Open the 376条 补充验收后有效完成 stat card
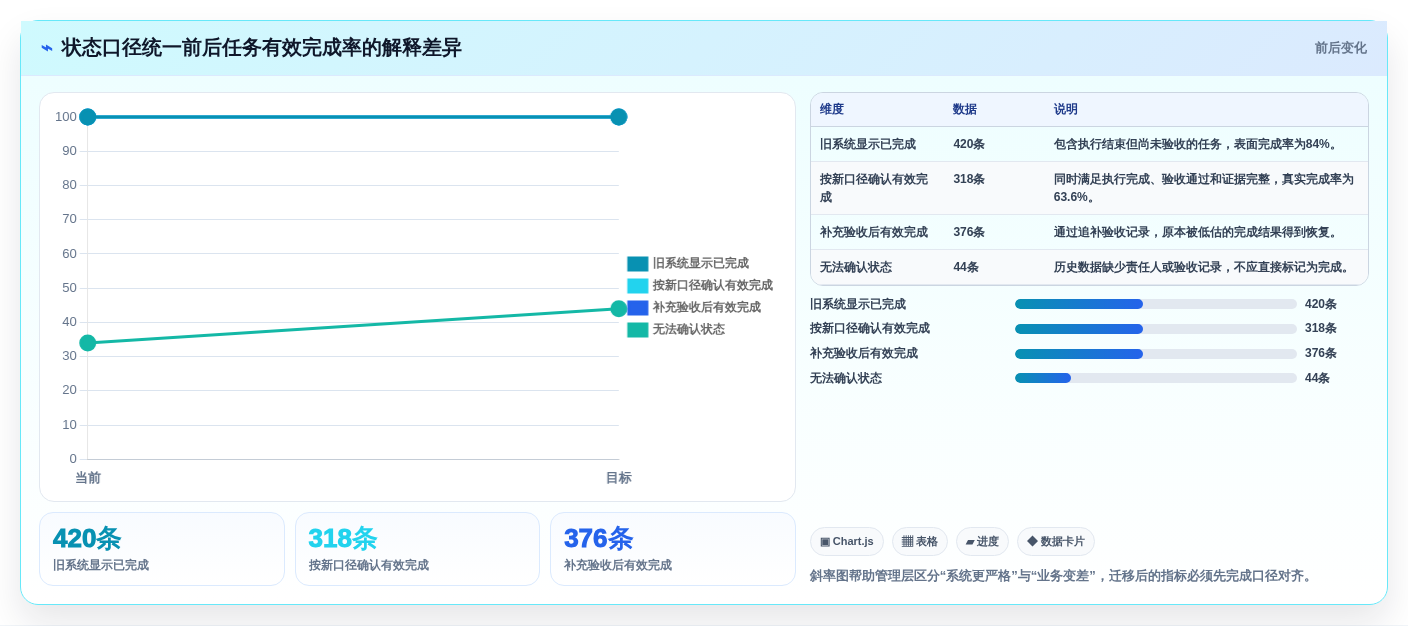Screen dimensions: 1408x626 673,549
